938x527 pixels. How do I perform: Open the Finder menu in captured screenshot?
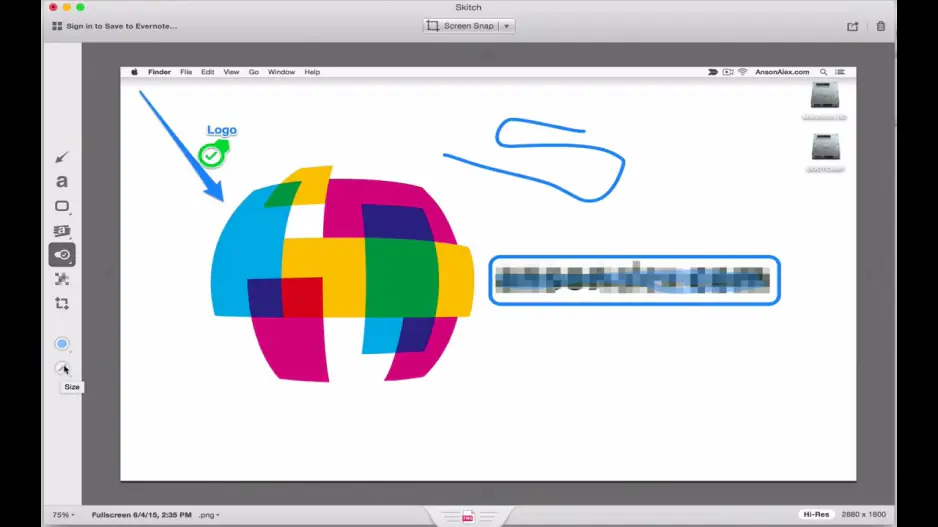(x=159, y=72)
